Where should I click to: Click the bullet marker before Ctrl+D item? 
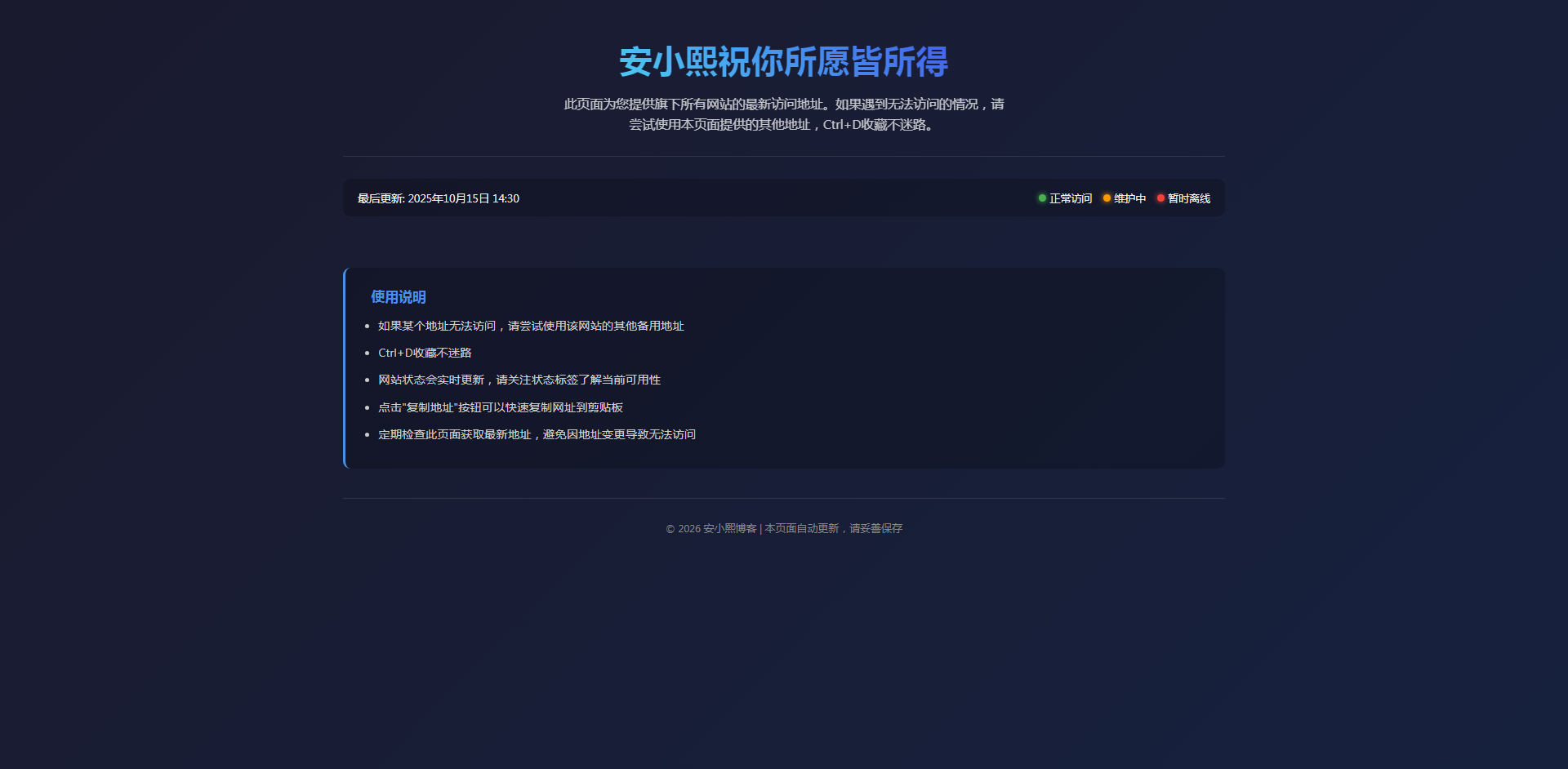367,353
